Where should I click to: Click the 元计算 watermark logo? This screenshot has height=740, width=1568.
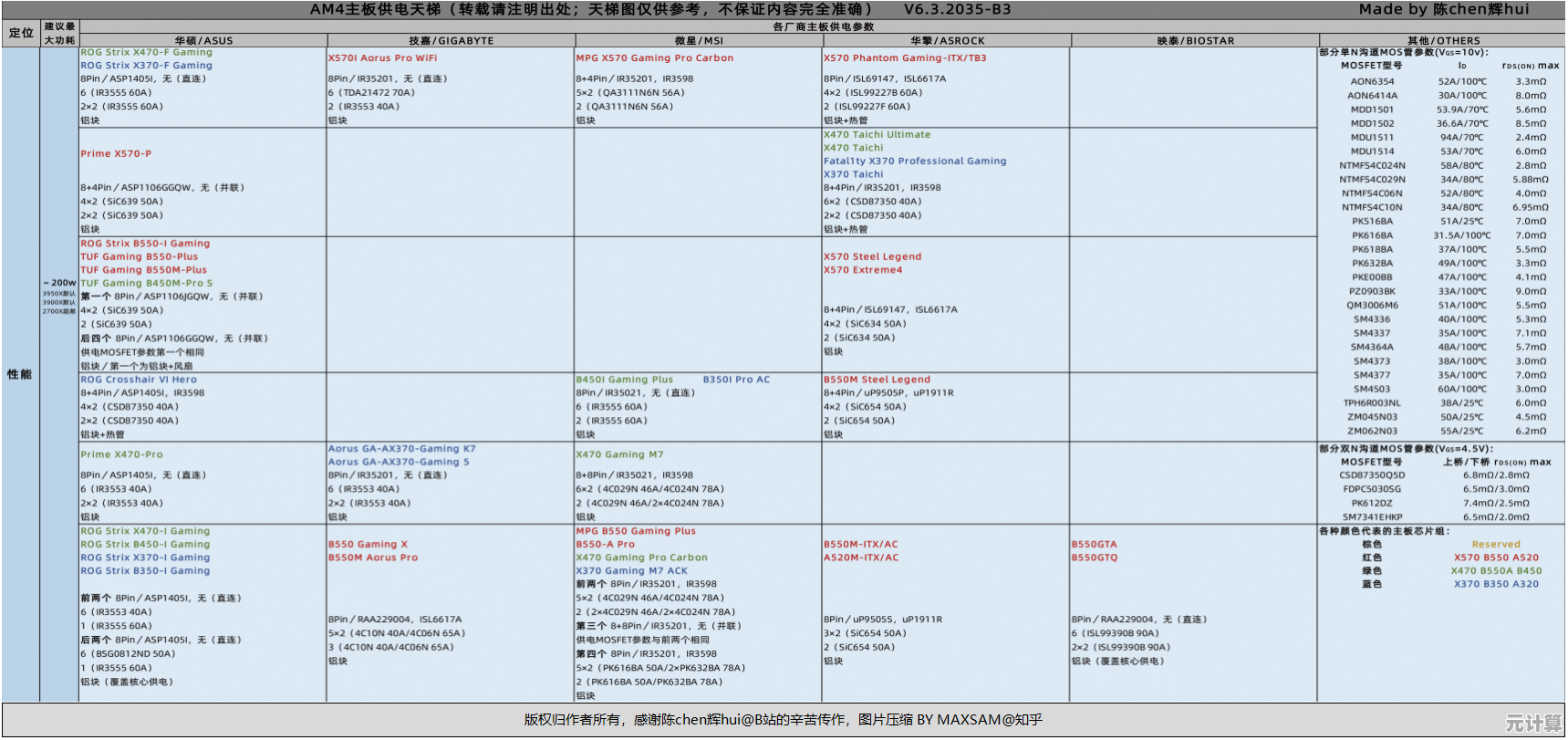click(x=1533, y=724)
